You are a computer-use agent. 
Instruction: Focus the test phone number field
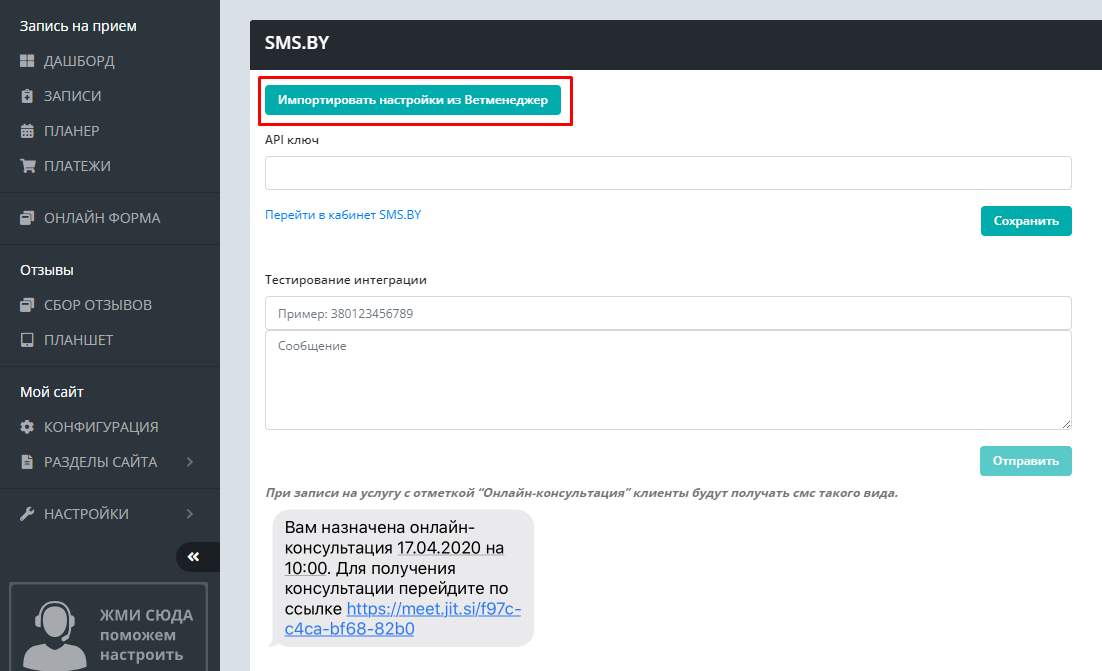click(x=668, y=313)
